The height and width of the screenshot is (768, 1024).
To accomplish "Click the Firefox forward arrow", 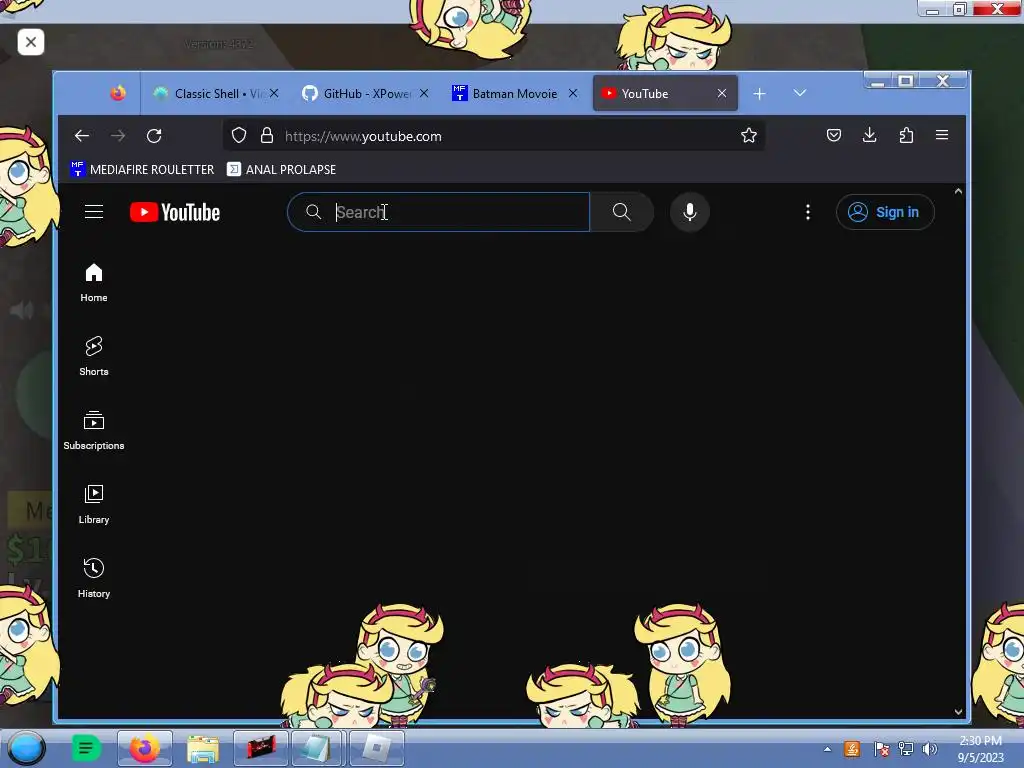I will pyautogui.click(x=118, y=136).
